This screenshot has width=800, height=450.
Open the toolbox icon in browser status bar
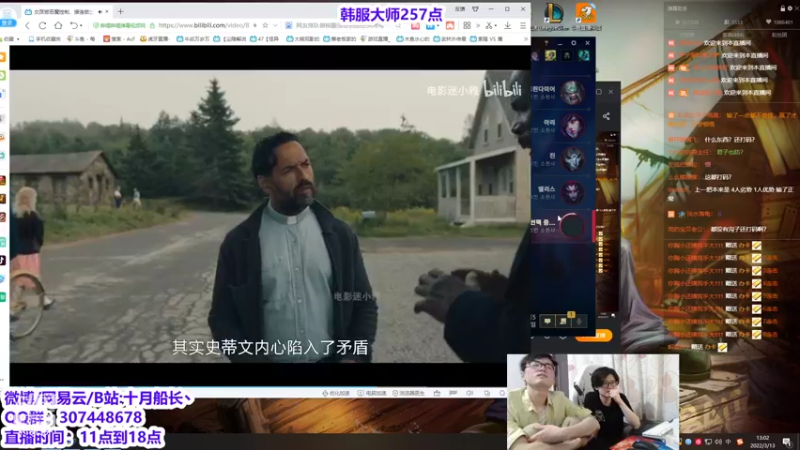(437, 393)
